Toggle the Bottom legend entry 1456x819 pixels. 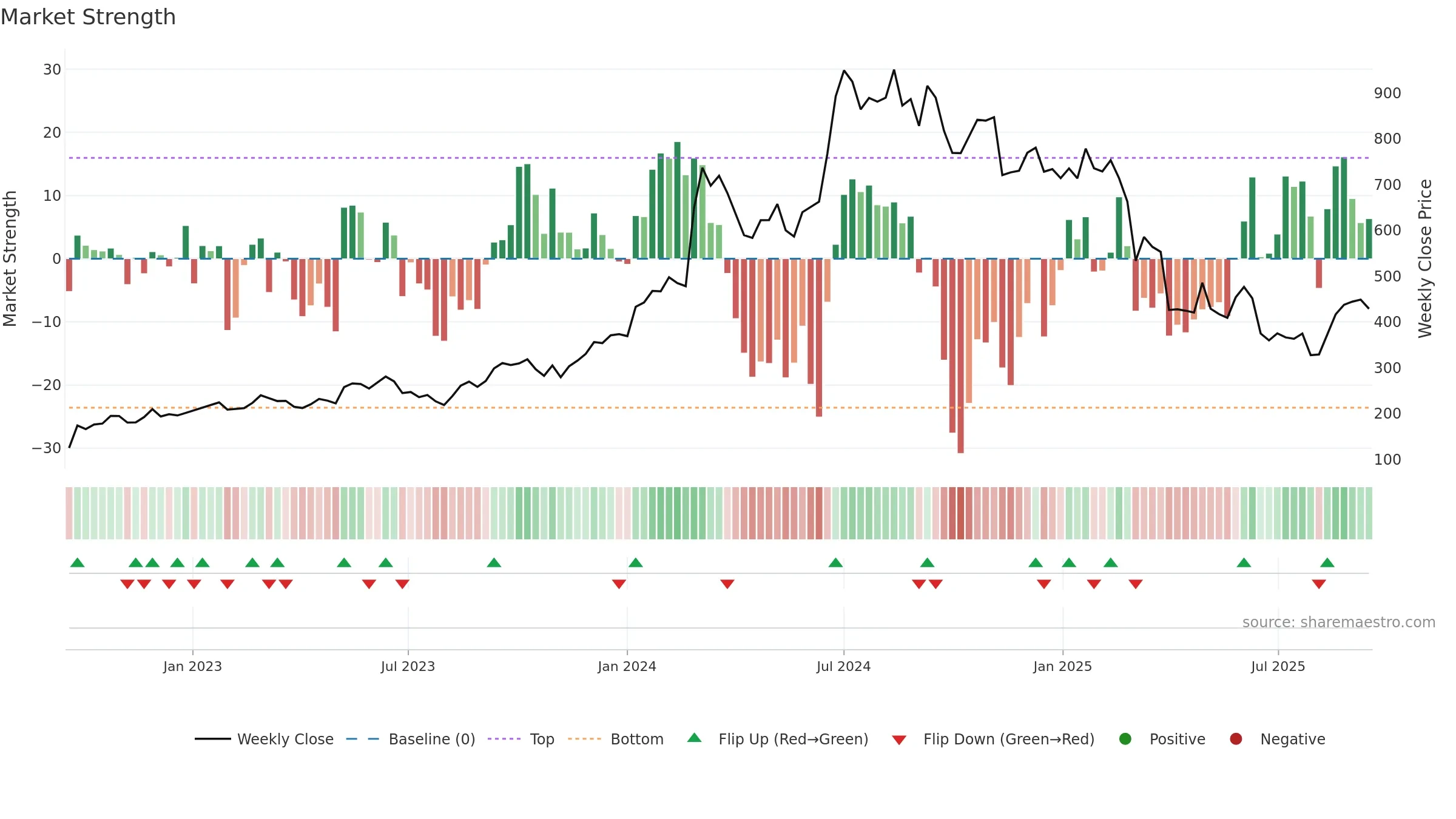616,739
